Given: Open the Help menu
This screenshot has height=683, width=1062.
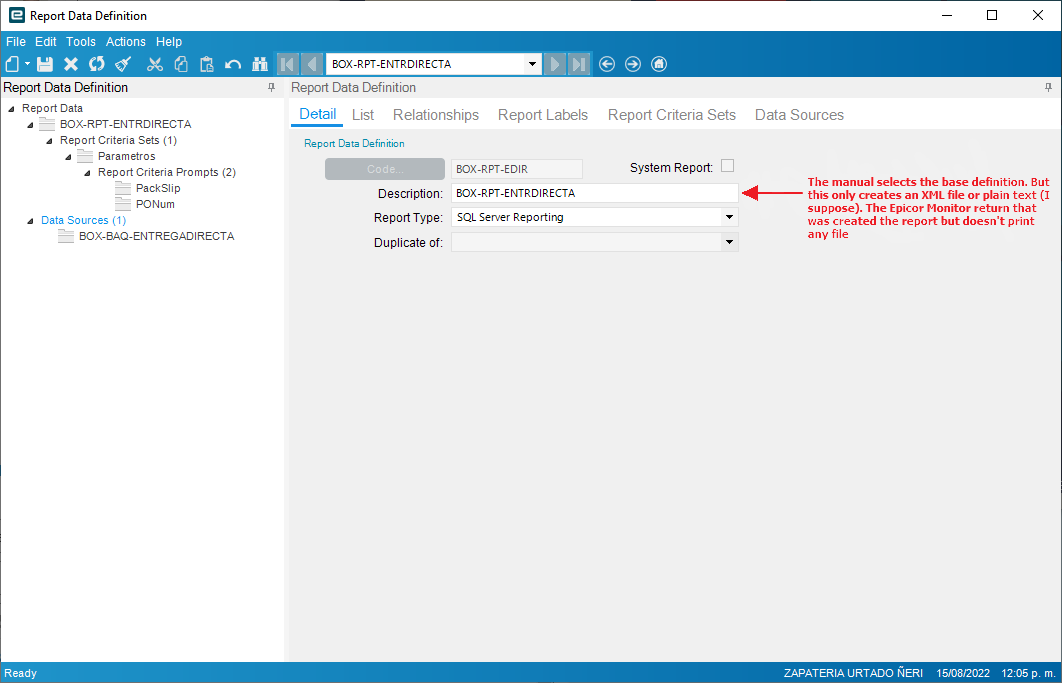Looking at the screenshot, I should click(169, 41).
